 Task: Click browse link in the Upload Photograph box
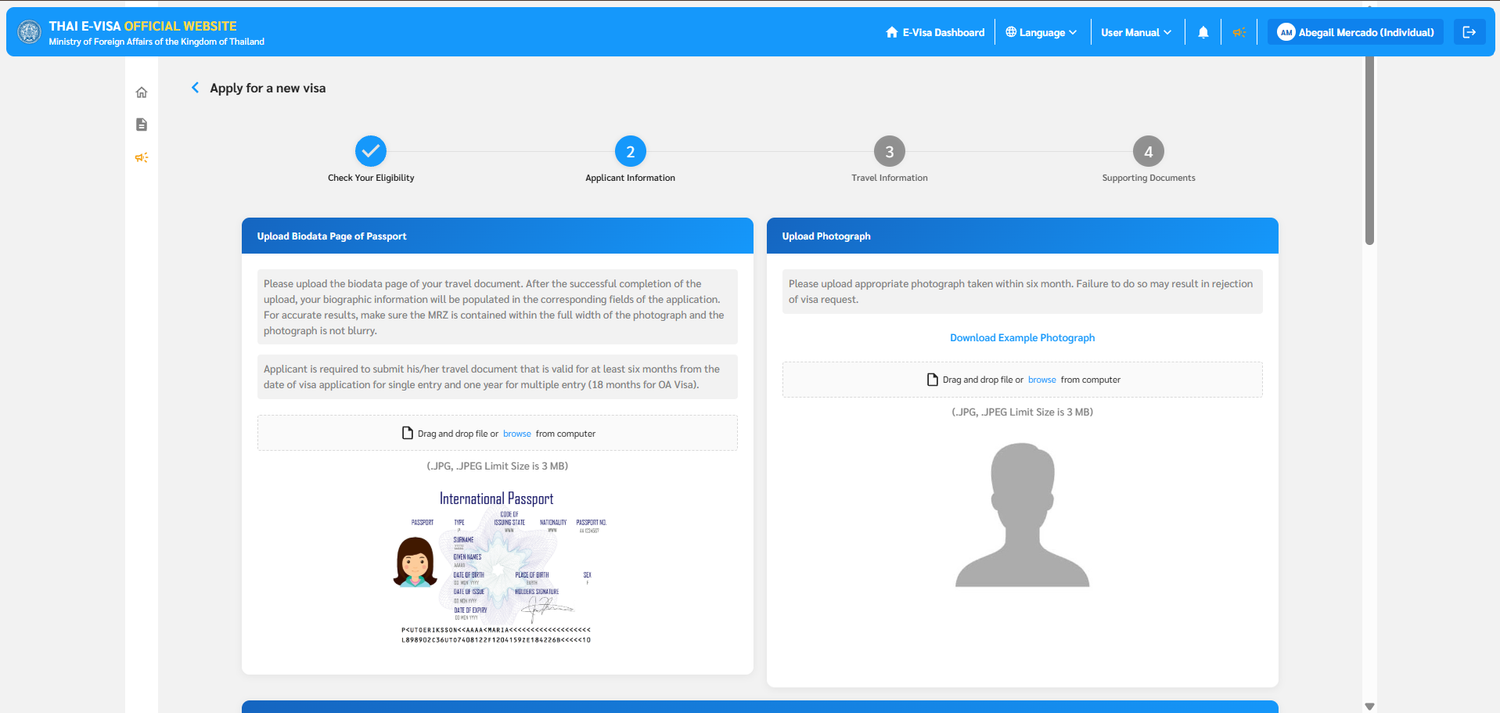pyautogui.click(x=1042, y=380)
